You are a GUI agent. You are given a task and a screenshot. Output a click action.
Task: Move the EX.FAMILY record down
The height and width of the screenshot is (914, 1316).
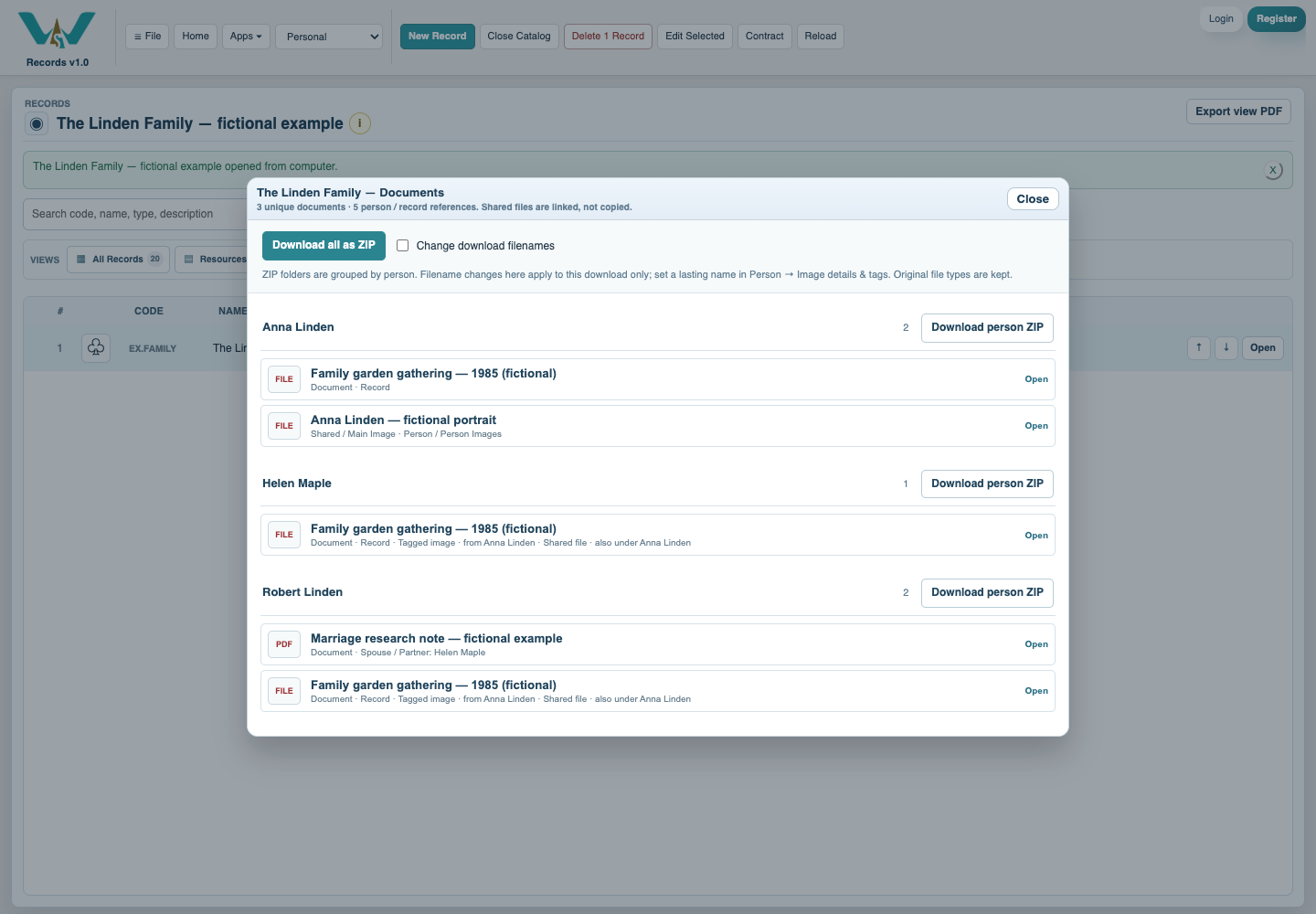click(x=1226, y=348)
